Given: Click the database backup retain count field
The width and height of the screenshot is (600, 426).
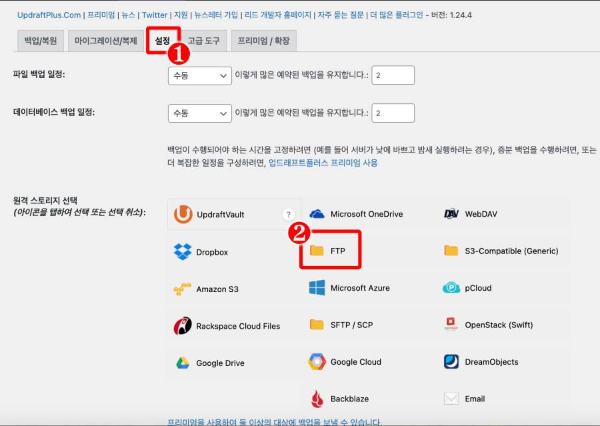Looking at the screenshot, I should (393, 113).
